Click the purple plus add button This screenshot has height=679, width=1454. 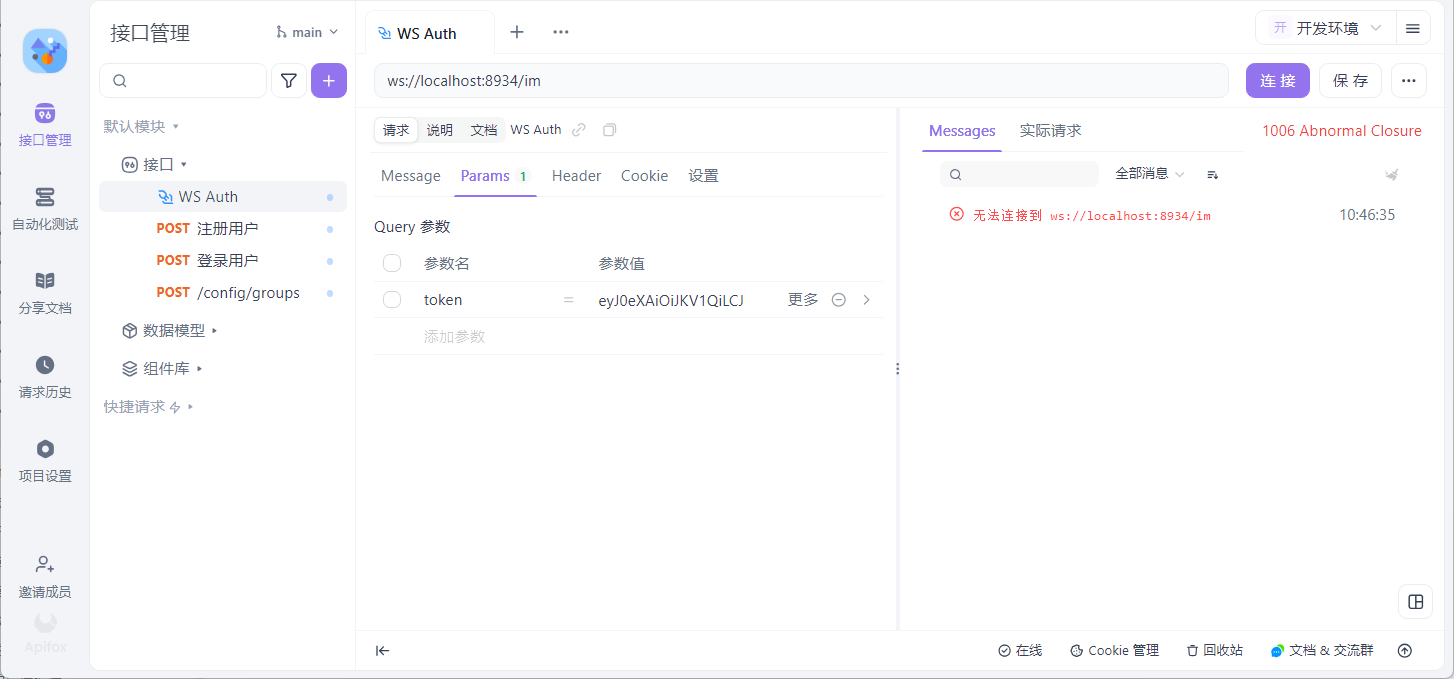329,81
